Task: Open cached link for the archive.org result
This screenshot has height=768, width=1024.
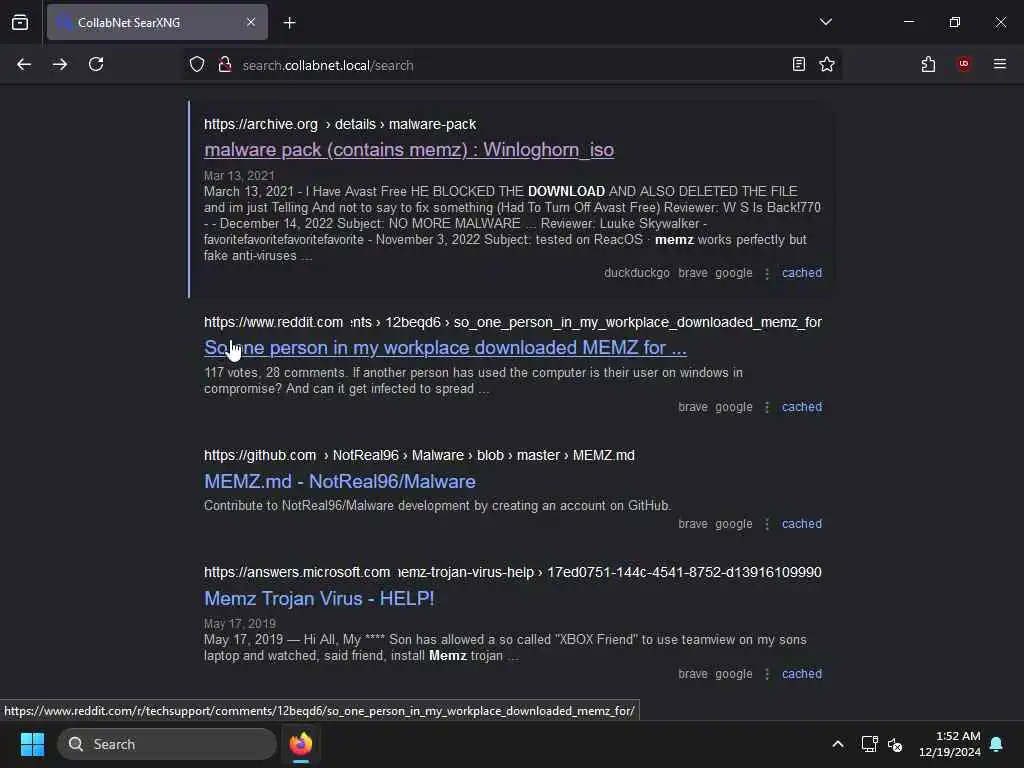Action: (802, 273)
